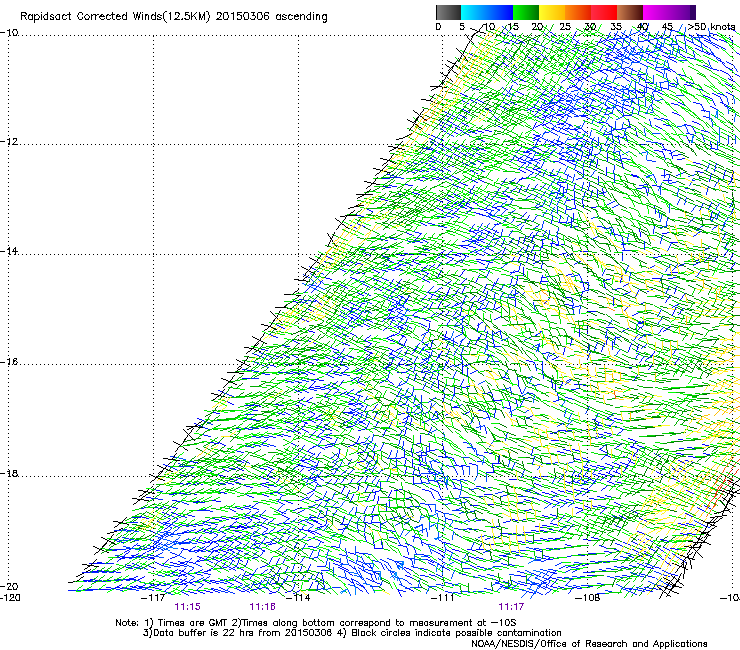
Task: Click the 'Times are GMT' note line
Action: point(316,623)
